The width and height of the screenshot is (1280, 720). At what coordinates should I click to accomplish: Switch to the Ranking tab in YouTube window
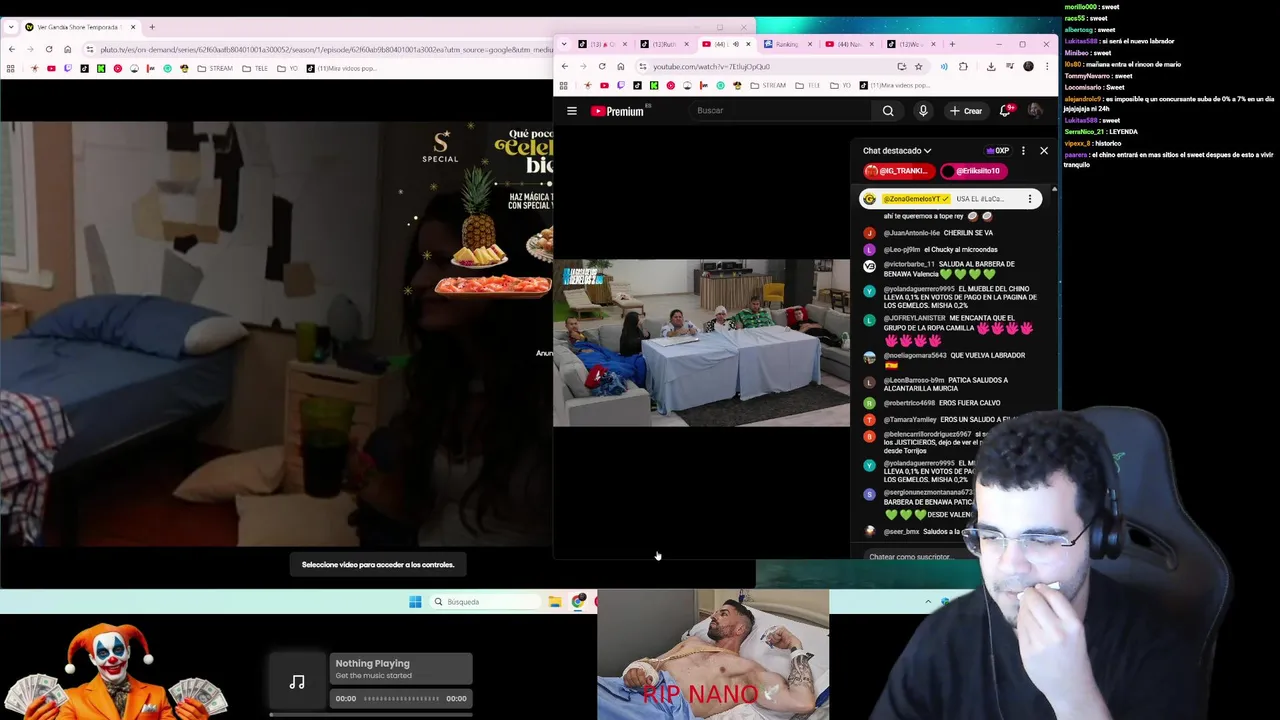point(788,44)
